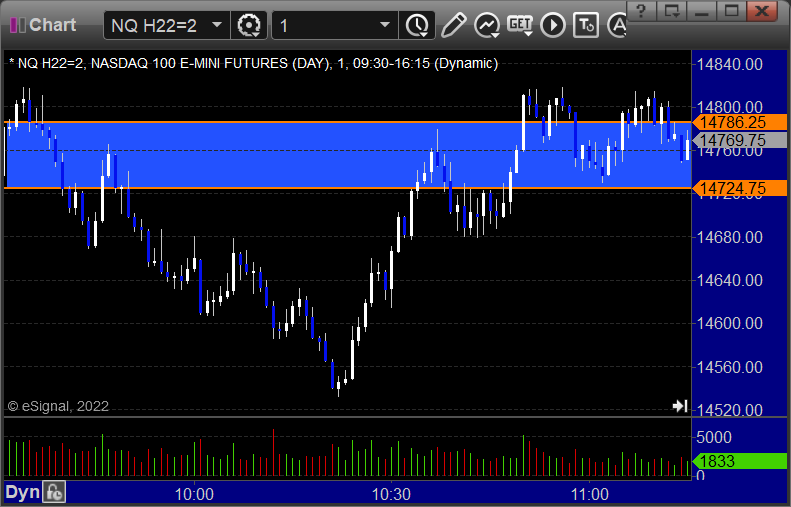Image resolution: width=791 pixels, height=507 pixels.
Task: Toggle the lock icon beside Dyn
Action: 53,492
